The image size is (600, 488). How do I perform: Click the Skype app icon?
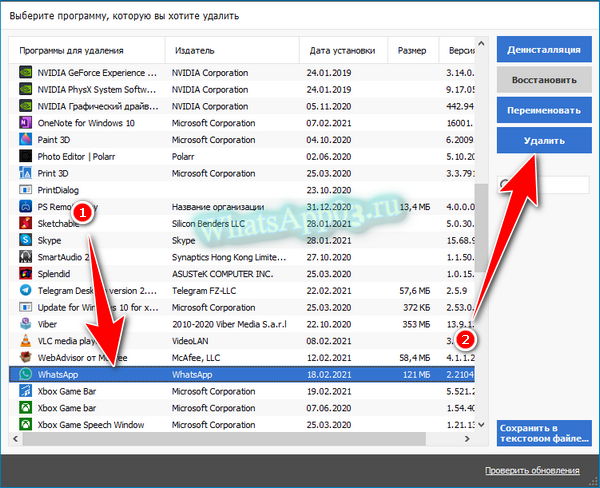tap(26, 240)
